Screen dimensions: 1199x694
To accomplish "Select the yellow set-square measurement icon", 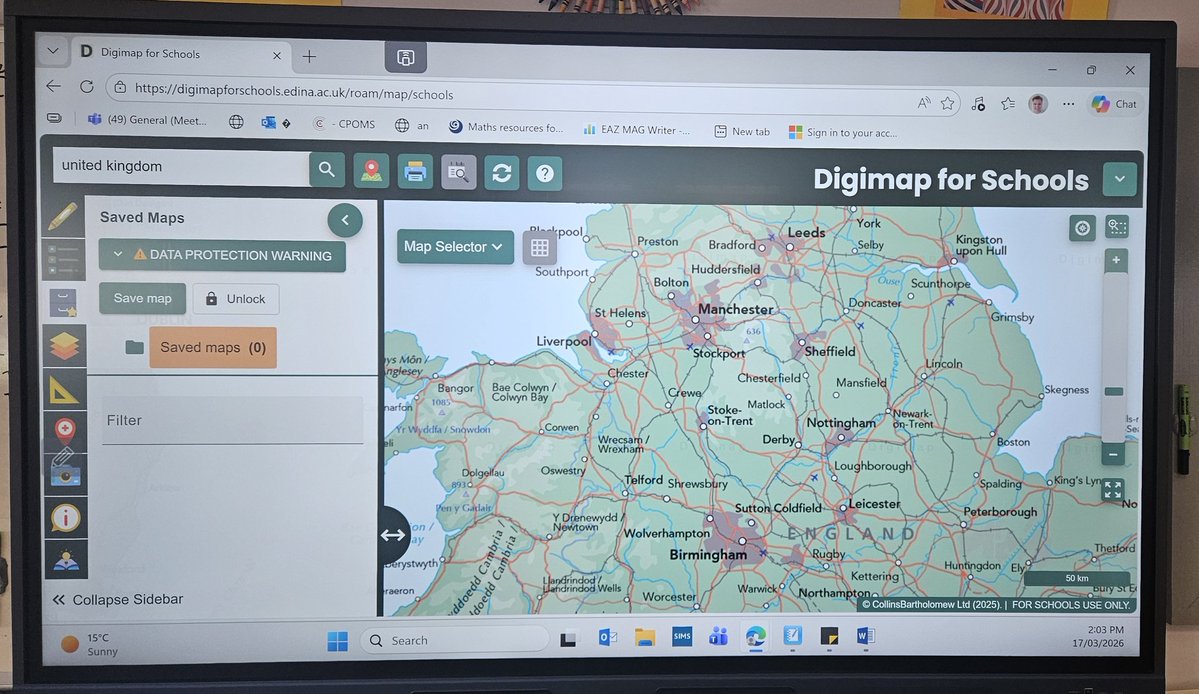I will point(65,390).
